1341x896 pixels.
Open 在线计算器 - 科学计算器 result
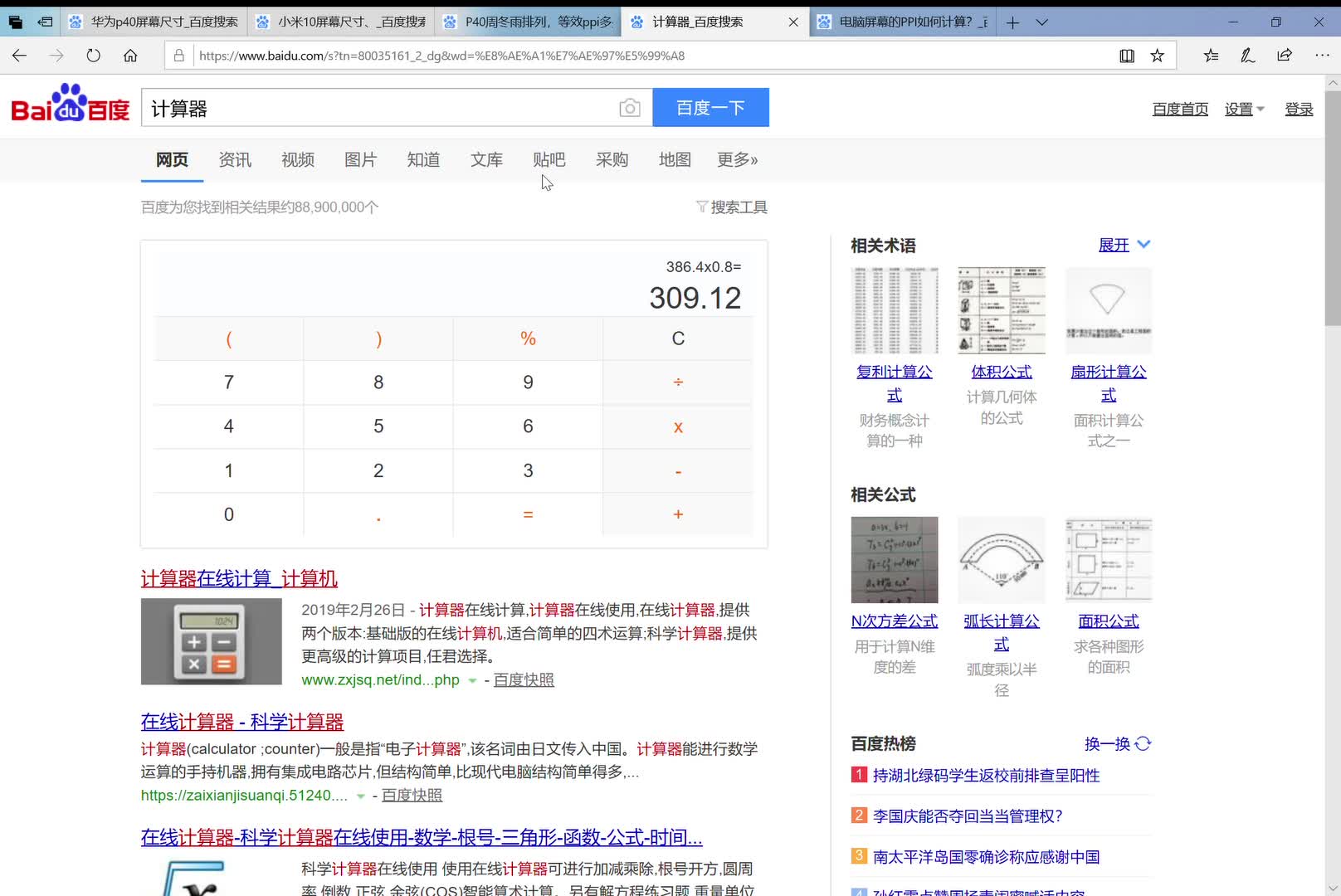pyautogui.click(x=242, y=722)
